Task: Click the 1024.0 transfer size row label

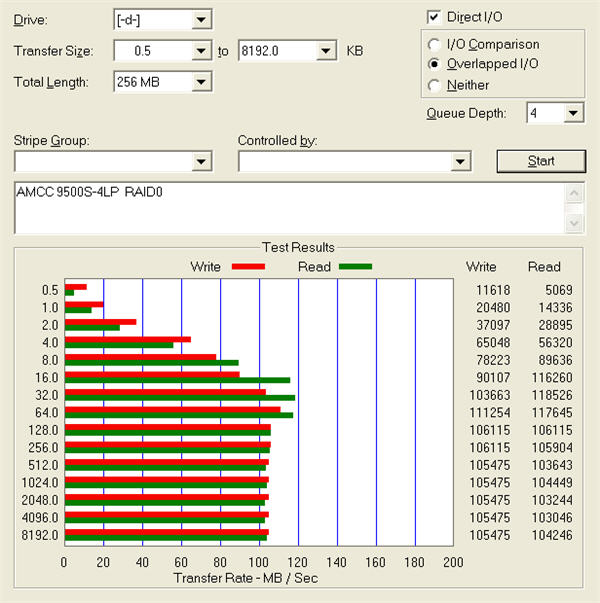Action: pyautogui.click(x=40, y=483)
